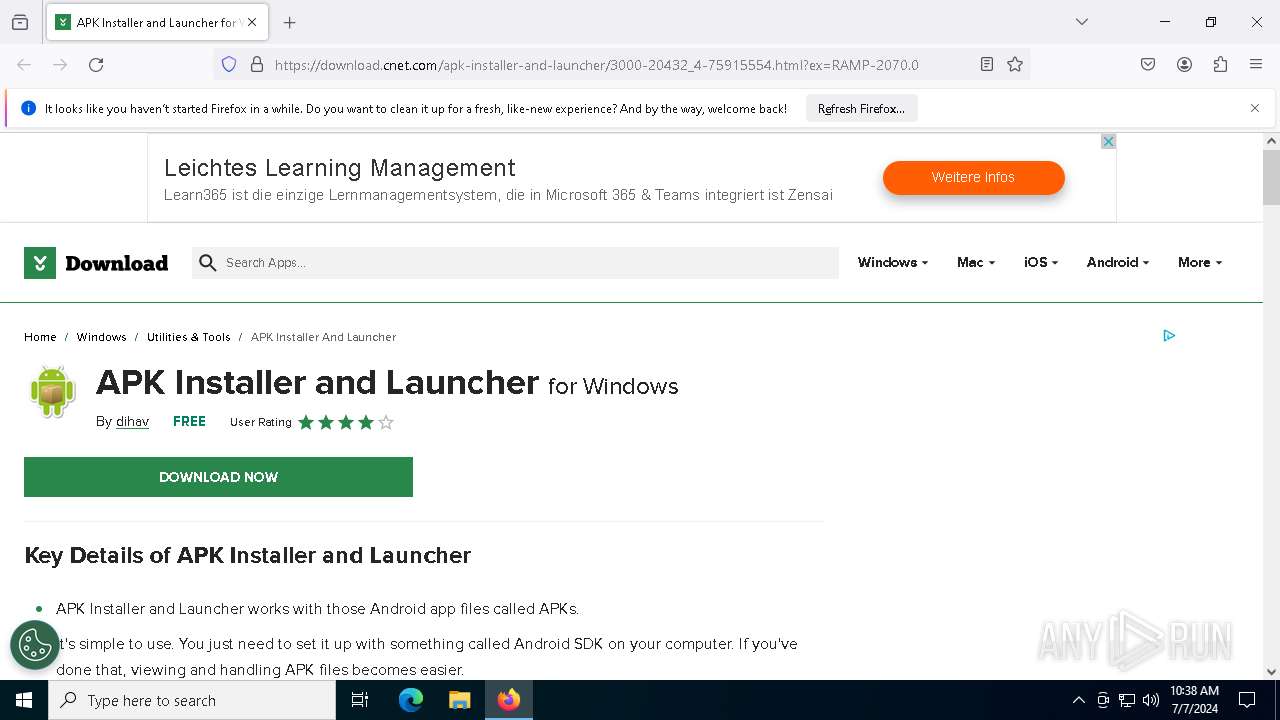The height and width of the screenshot is (720, 1280).
Task: Open AdChoices icon in sidebar
Action: click(1169, 336)
